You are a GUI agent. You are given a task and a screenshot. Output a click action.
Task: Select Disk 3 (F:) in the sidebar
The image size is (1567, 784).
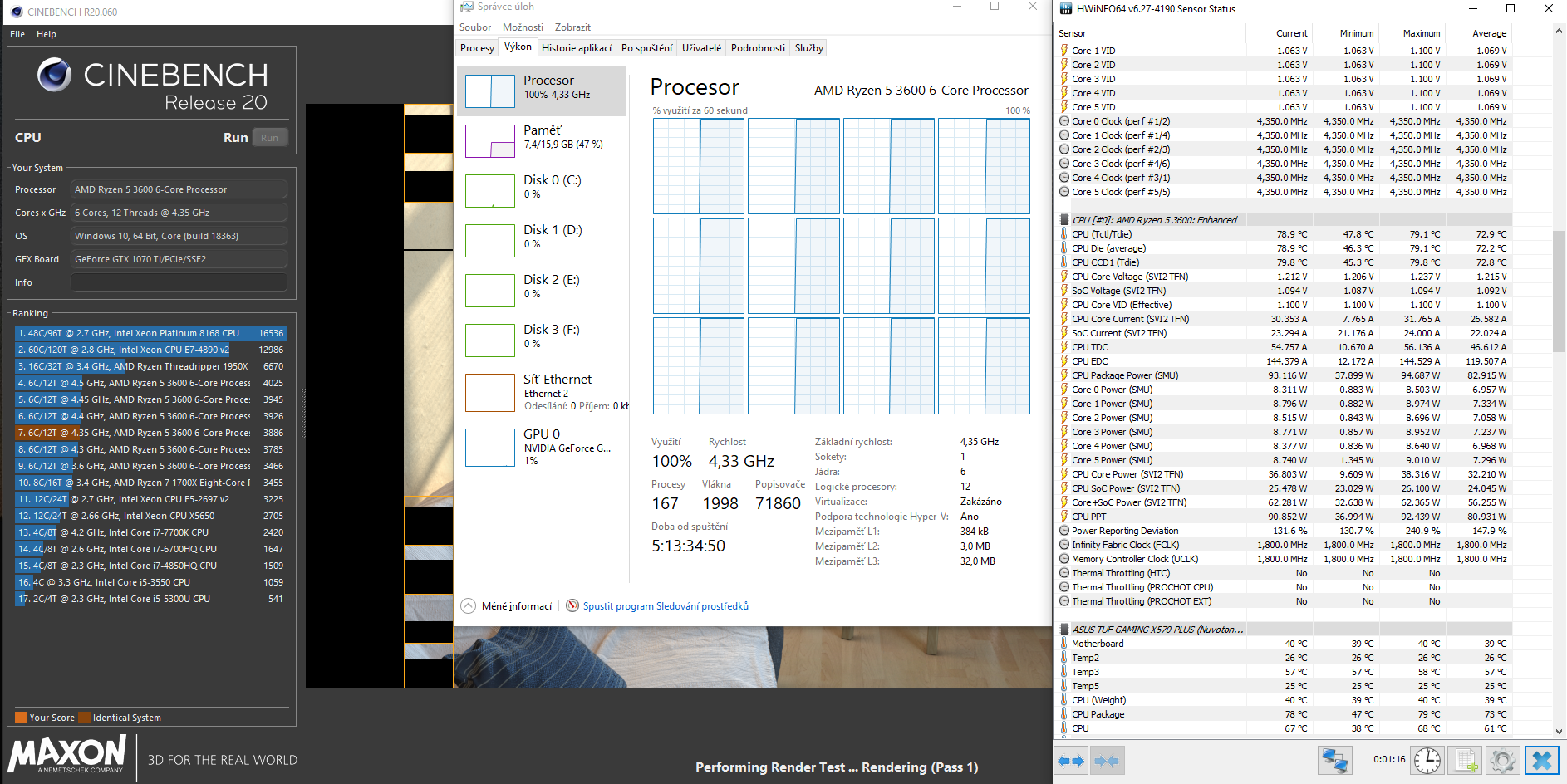pyautogui.click(x=542, y=341)
